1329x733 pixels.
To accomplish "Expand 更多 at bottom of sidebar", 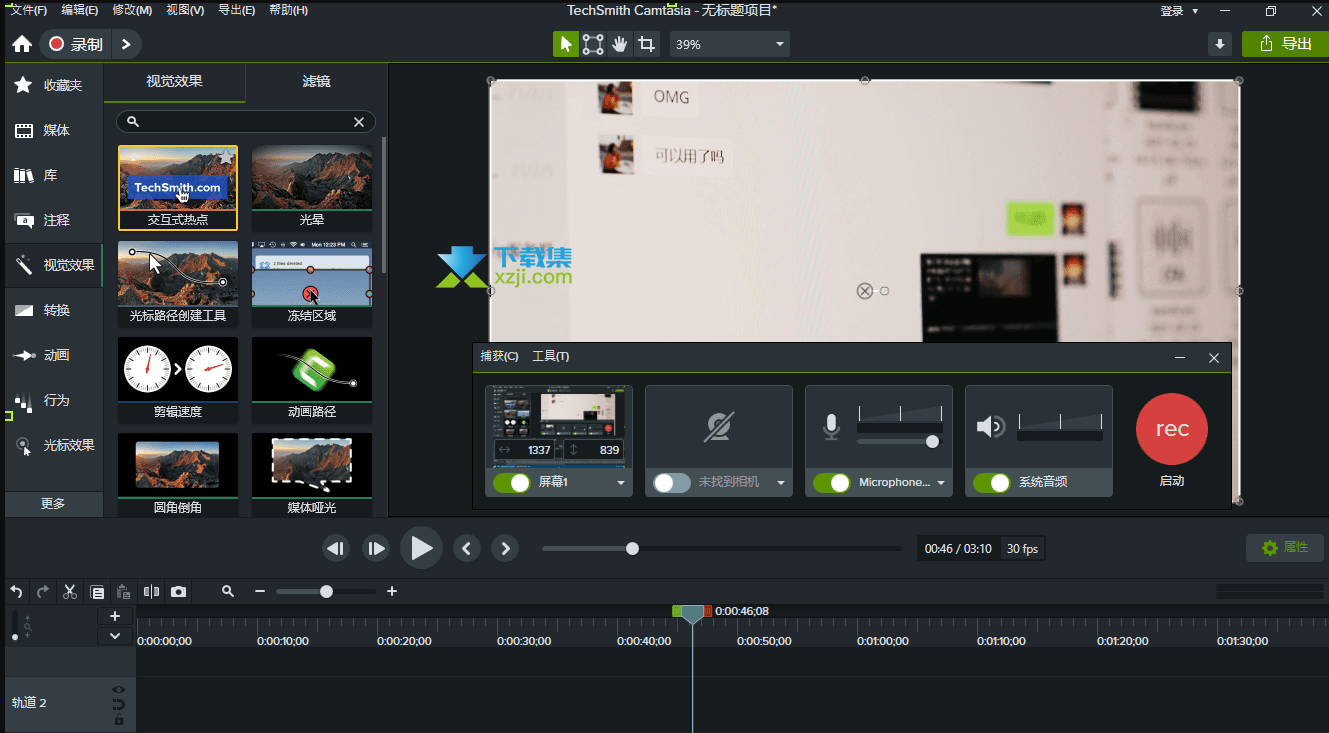I will (x=53, y=504).
